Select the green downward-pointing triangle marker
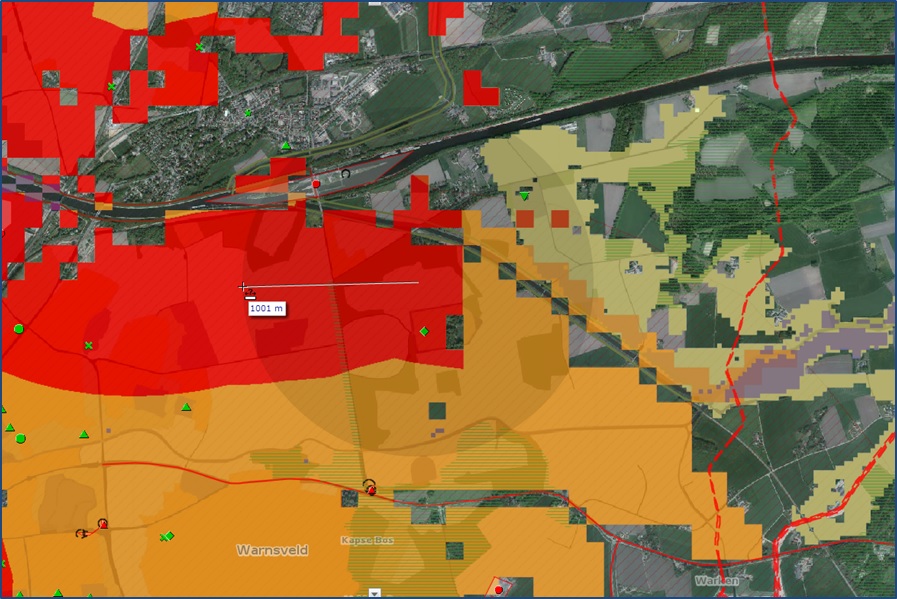This screenshot has width=897, height=599. click(525, 196)
